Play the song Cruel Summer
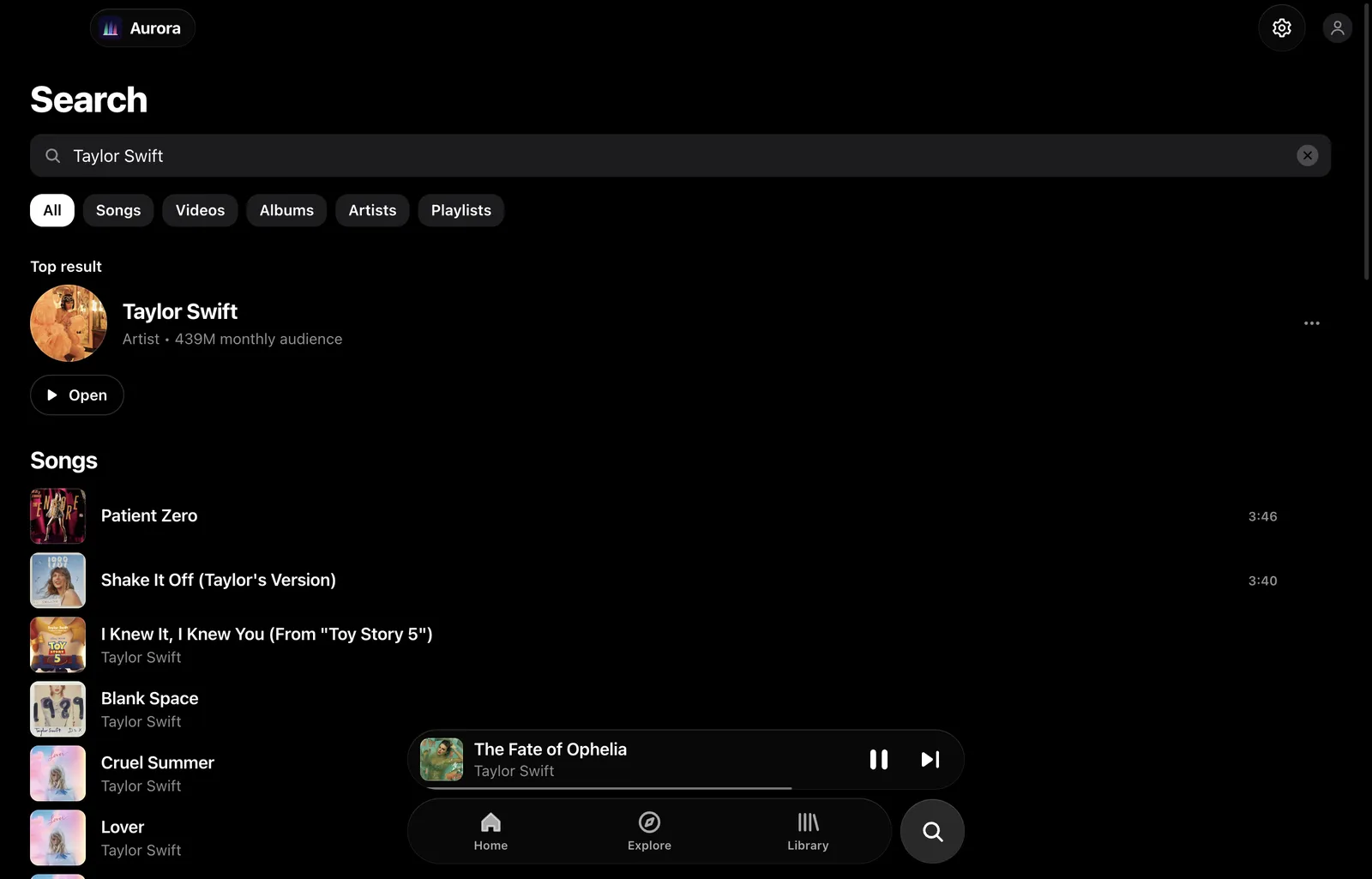 pos(158,762)
